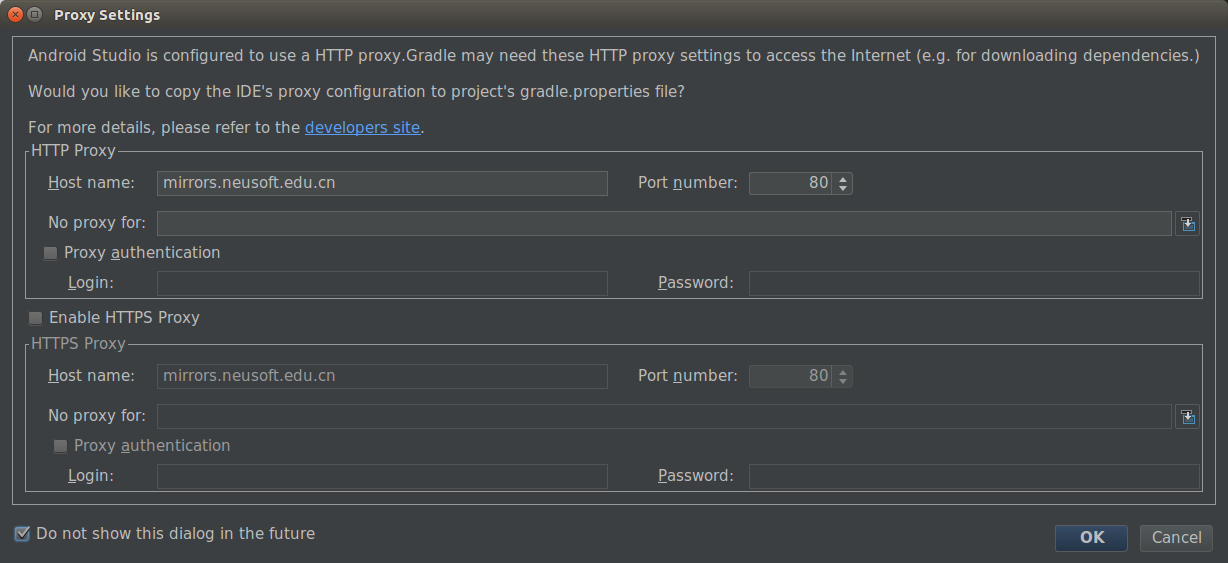1228x563 pixels.
Task: Decrease HTTPS proxy port number
Action: click(844, 381)
